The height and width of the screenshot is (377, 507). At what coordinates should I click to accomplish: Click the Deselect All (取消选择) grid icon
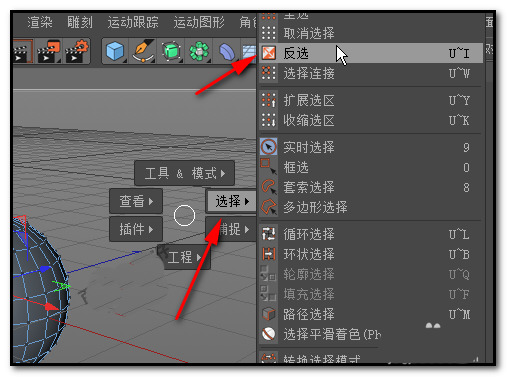point(269,33)
